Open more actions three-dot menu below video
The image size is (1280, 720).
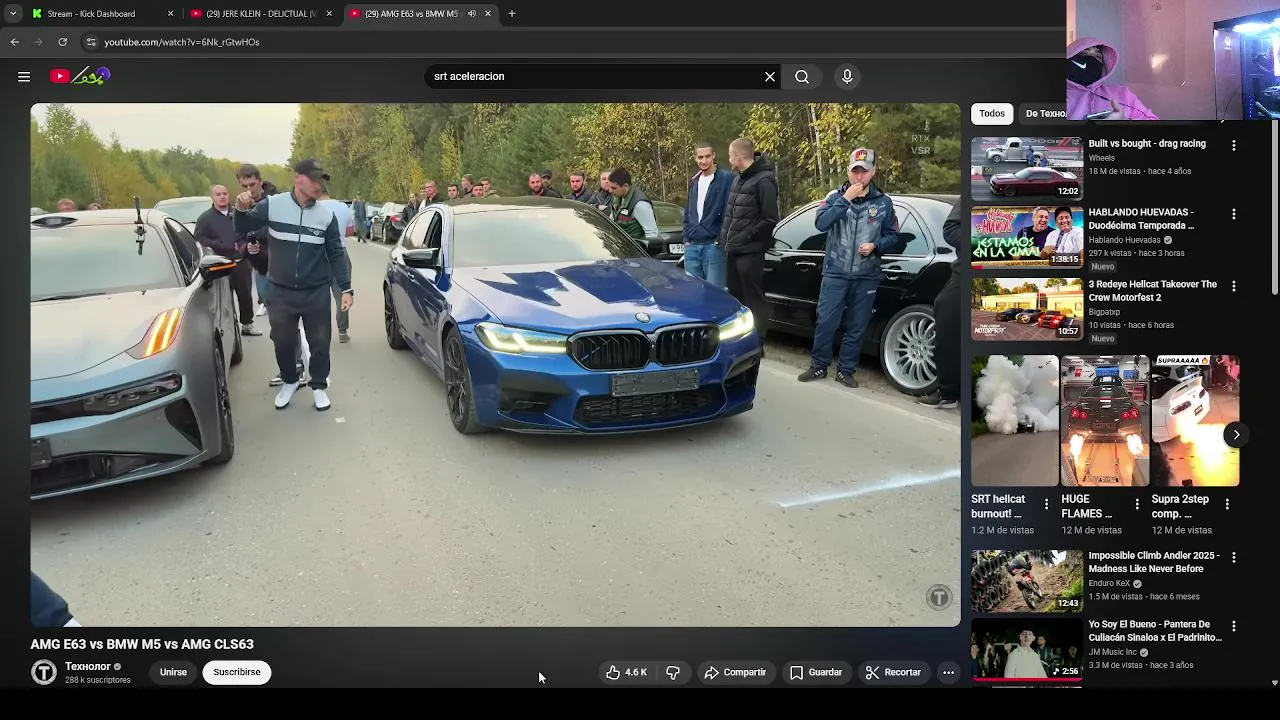(x=948, y=673)
